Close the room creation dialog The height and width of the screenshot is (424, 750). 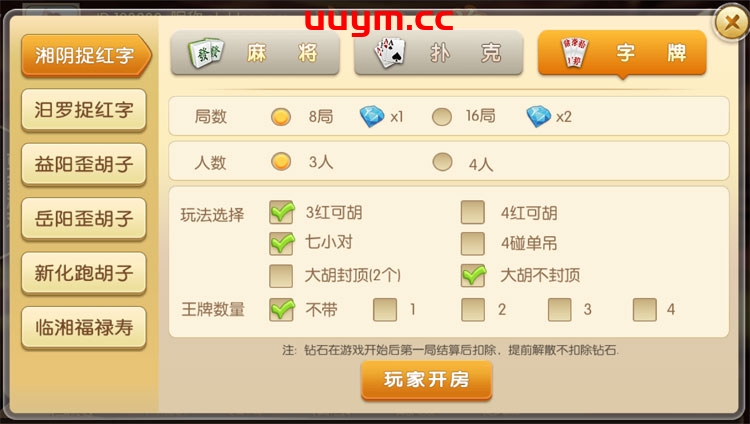coord(732,22)
